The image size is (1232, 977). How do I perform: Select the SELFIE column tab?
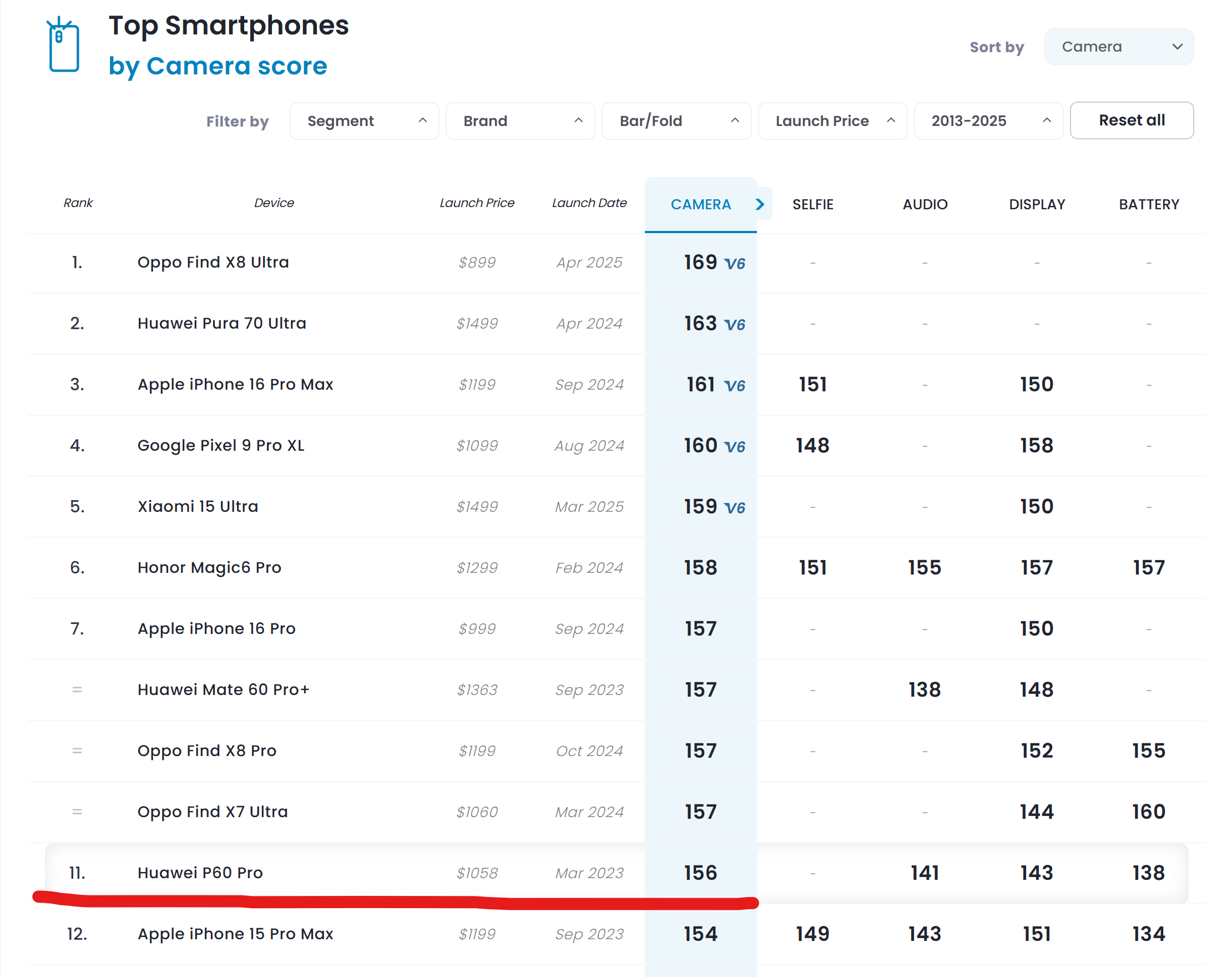(812, 204)
